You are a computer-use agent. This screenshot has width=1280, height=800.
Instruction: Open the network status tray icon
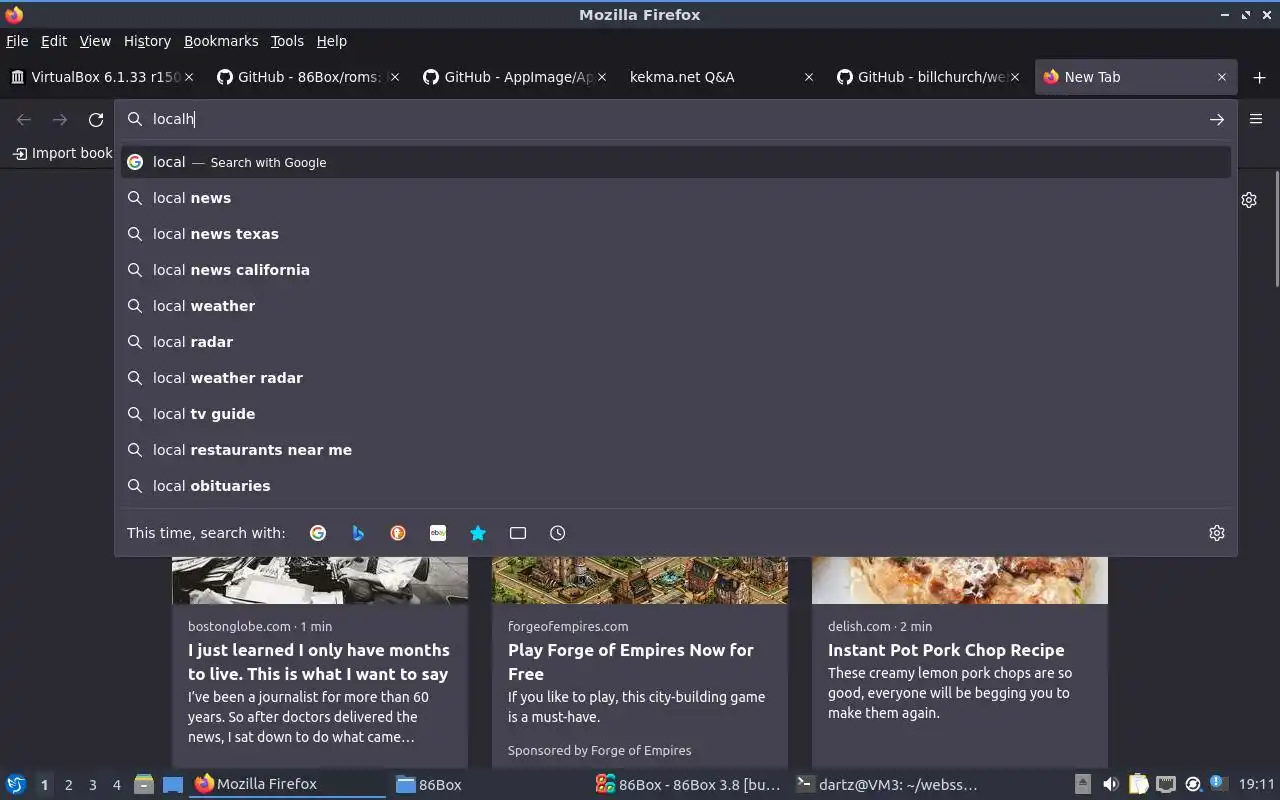coord(1166,784)
